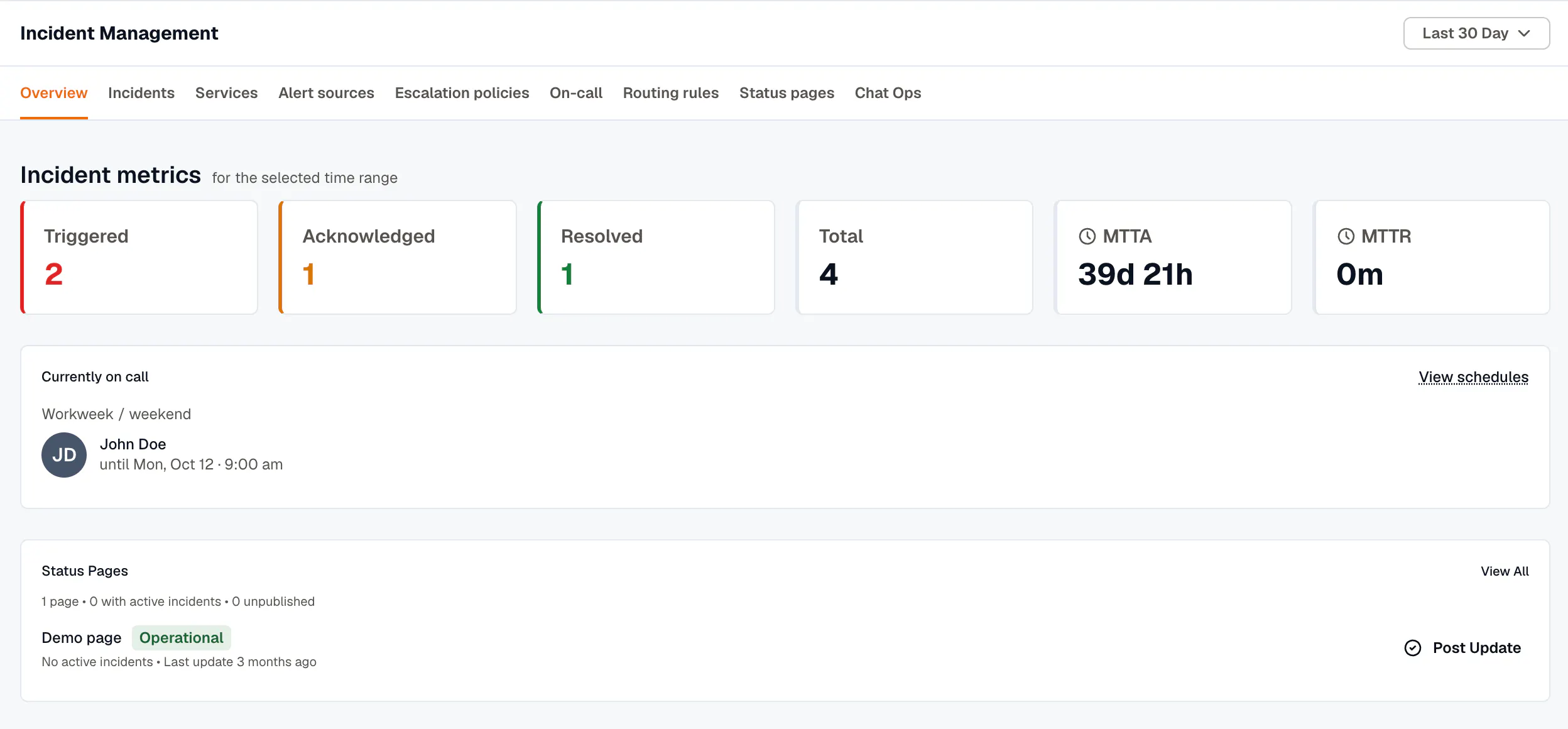Click the View schedules link

(1473, 377)
